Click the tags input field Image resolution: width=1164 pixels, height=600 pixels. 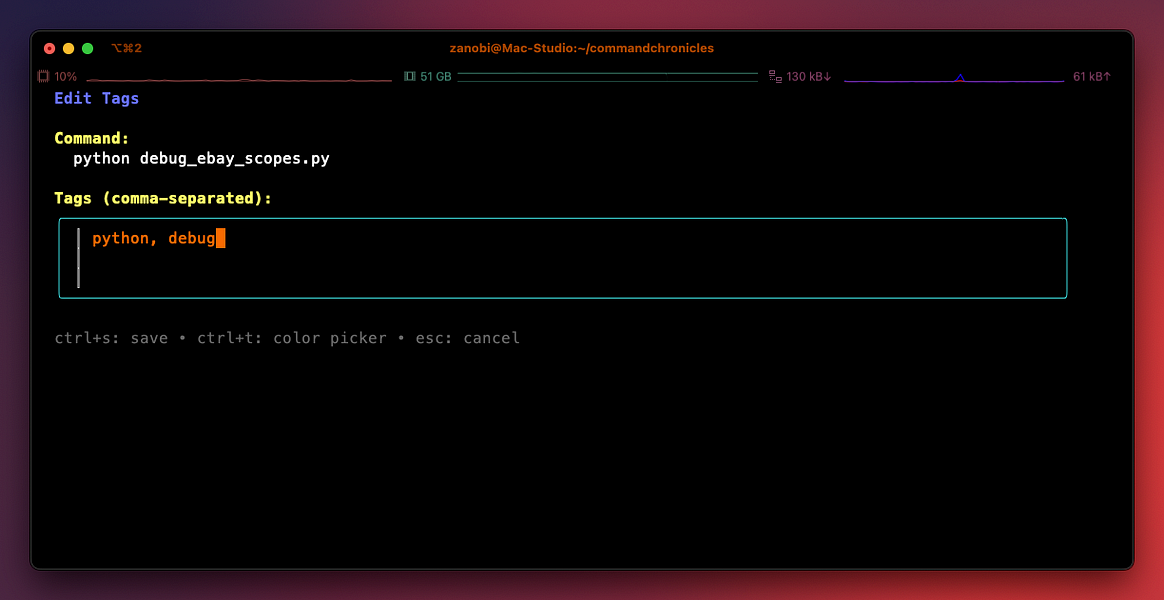(x=563, y=258)
